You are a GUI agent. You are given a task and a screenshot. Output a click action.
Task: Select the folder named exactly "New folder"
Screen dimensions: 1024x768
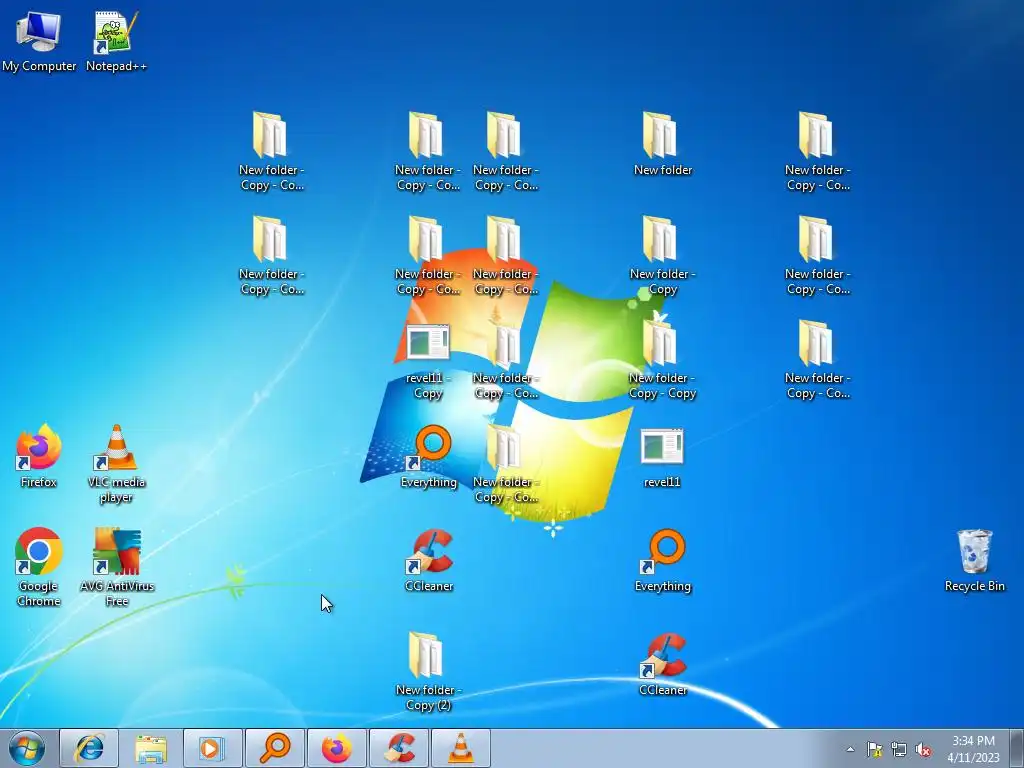[x=662, y=144]
